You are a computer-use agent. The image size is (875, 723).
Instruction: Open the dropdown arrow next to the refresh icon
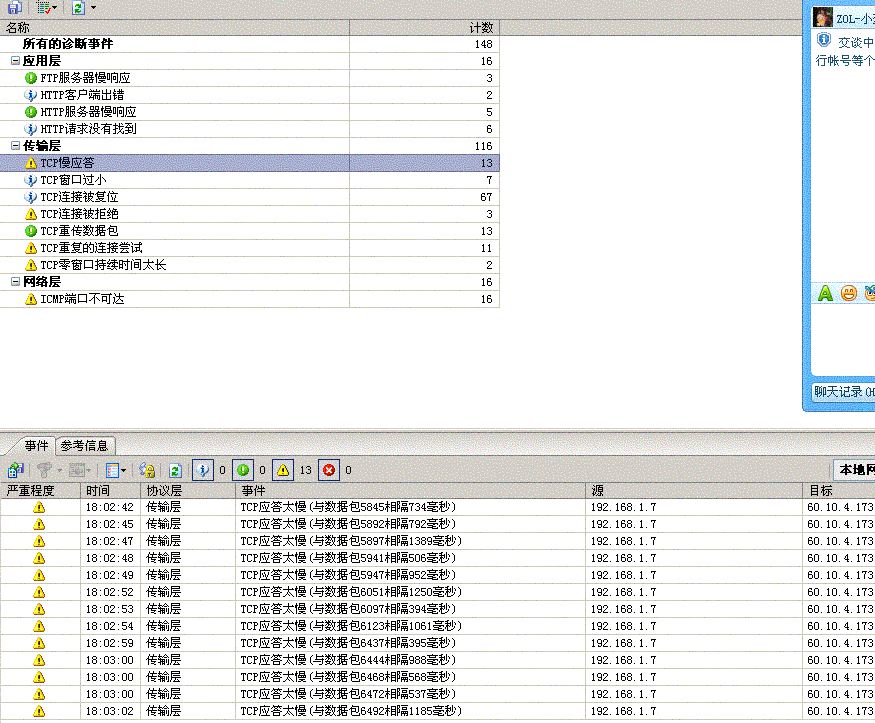(x=93, y=7)
